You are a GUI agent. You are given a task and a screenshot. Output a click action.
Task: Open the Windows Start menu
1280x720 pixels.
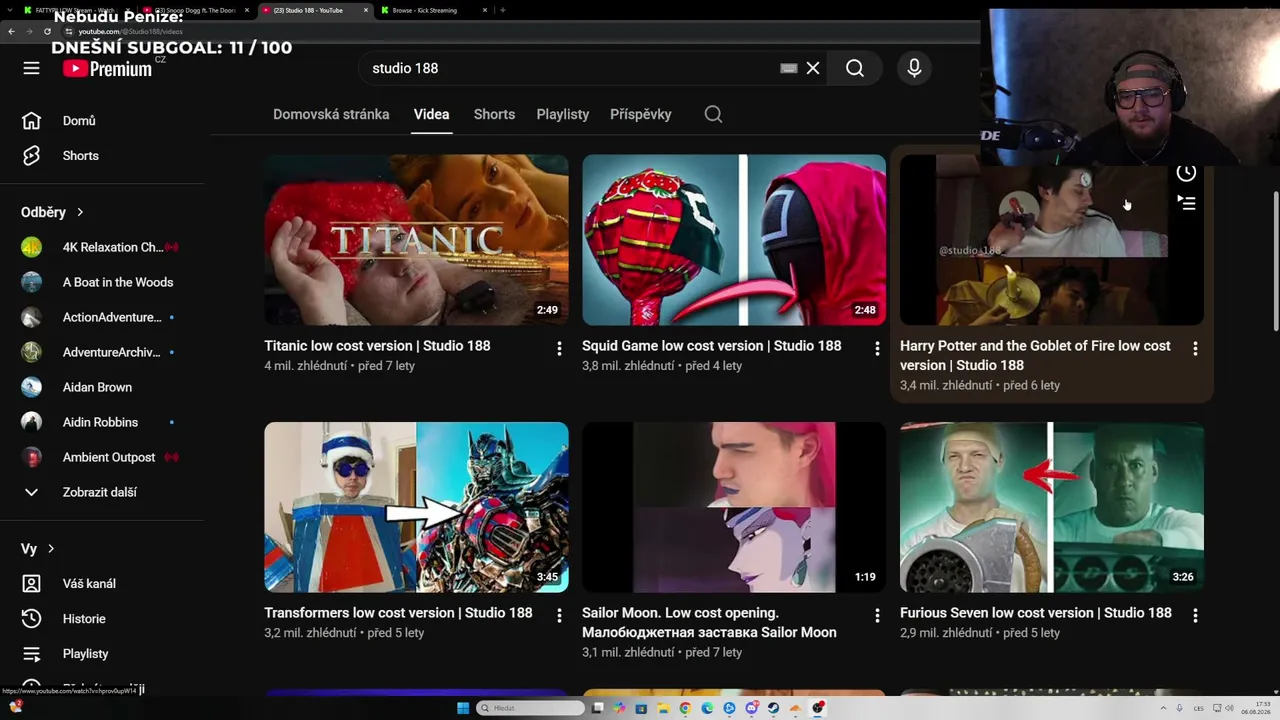coord(463,708)
